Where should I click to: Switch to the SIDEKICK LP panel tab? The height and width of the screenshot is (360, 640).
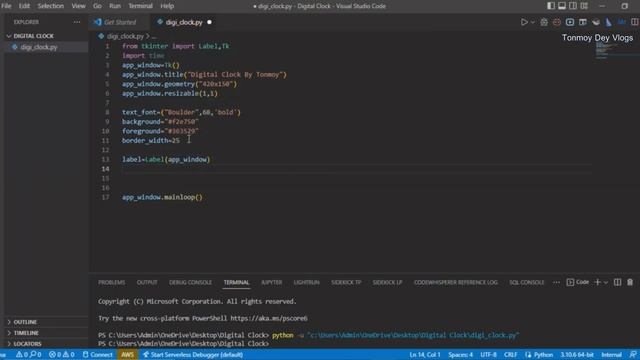[x=387, y=282]
